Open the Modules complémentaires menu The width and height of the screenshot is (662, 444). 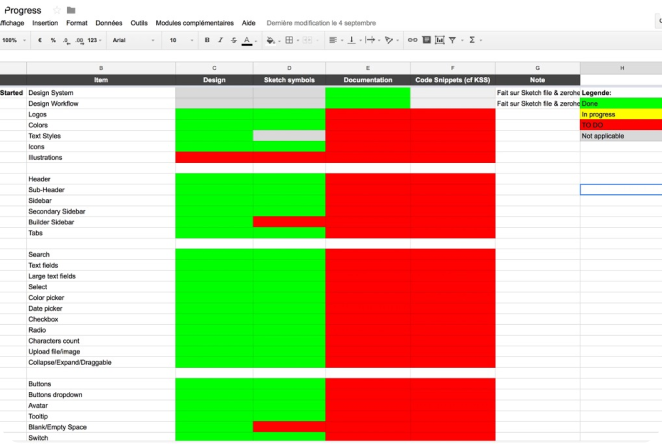pos(195,22)
